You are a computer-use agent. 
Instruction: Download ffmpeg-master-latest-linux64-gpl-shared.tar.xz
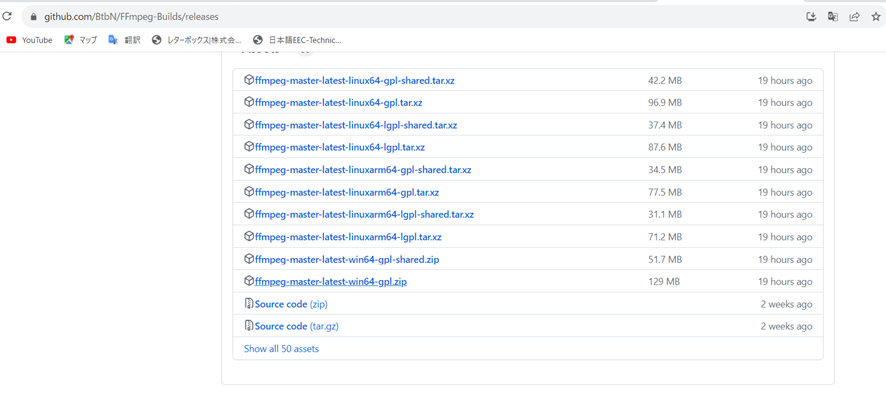point(354,80)
